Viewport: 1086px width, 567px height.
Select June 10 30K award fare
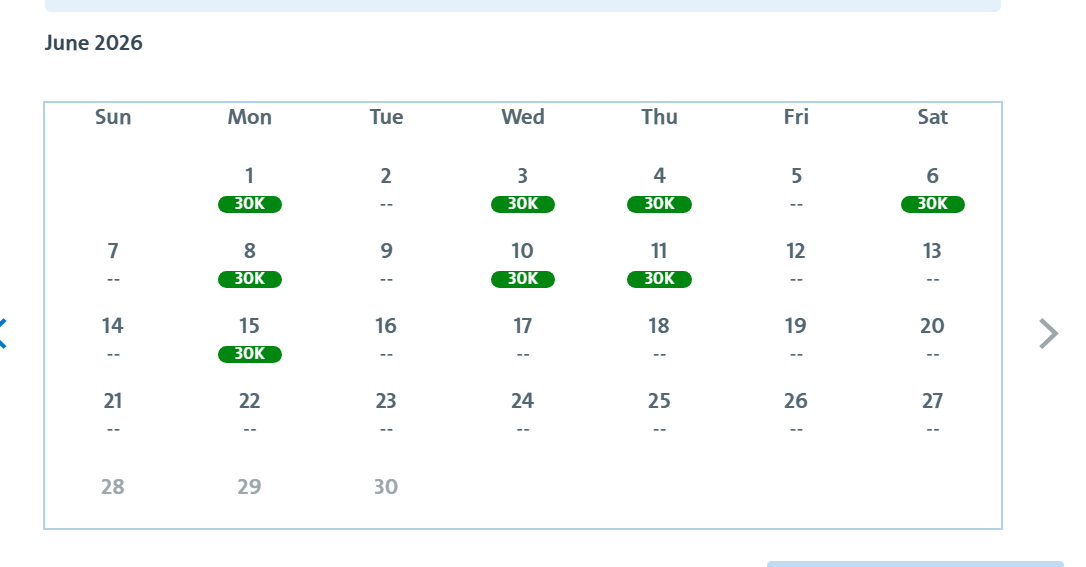click(x=523, y=264)
